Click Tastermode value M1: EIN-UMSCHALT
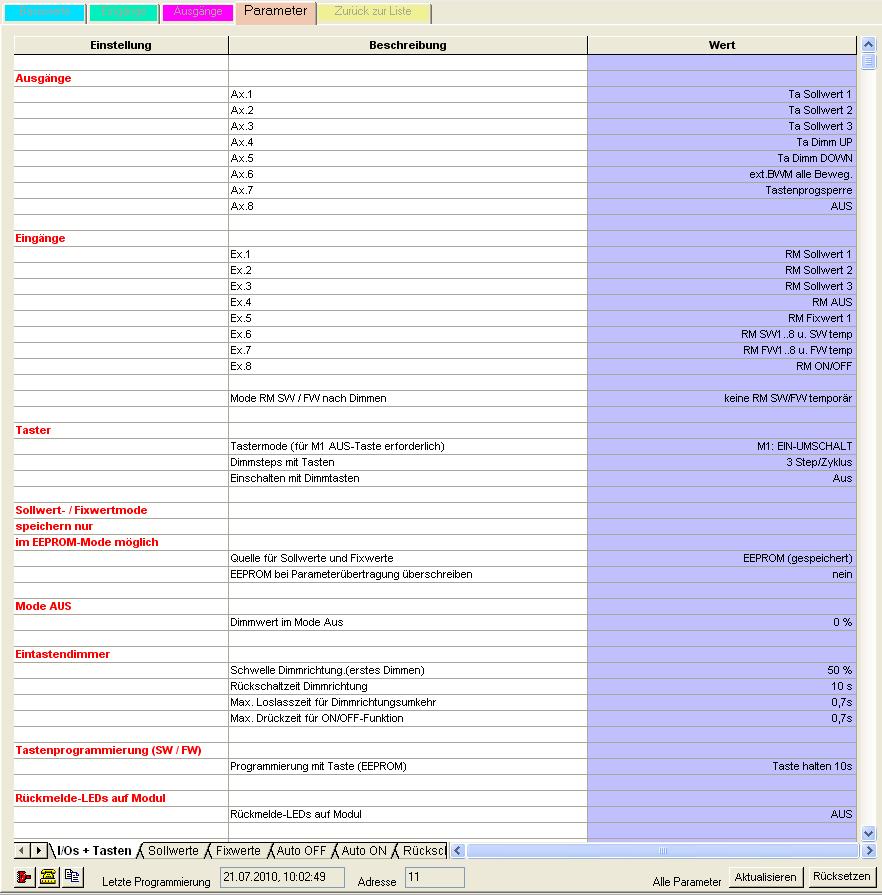Image resolution: width=882 pixels, height=895 pixels. click(722, 446)
